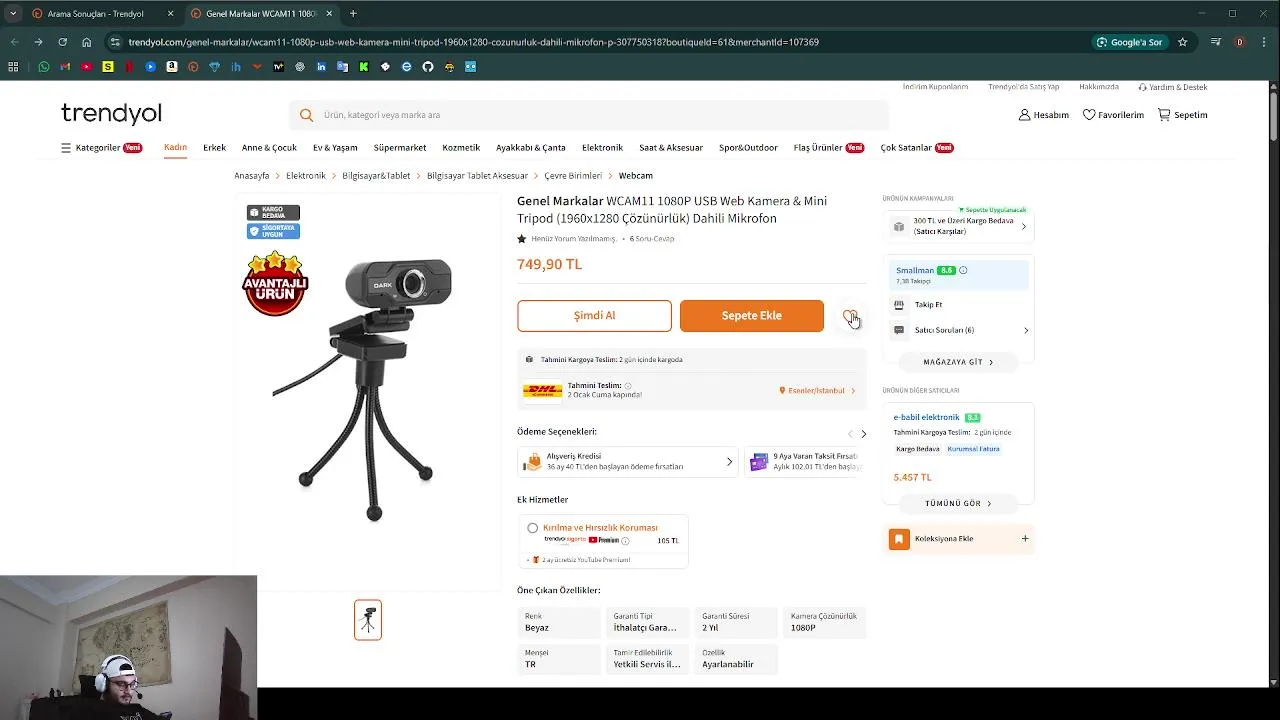Click the Yardım & Destek link
Image resolution: width=1280 pixels, height=720 pixels.
[1173, 87]
